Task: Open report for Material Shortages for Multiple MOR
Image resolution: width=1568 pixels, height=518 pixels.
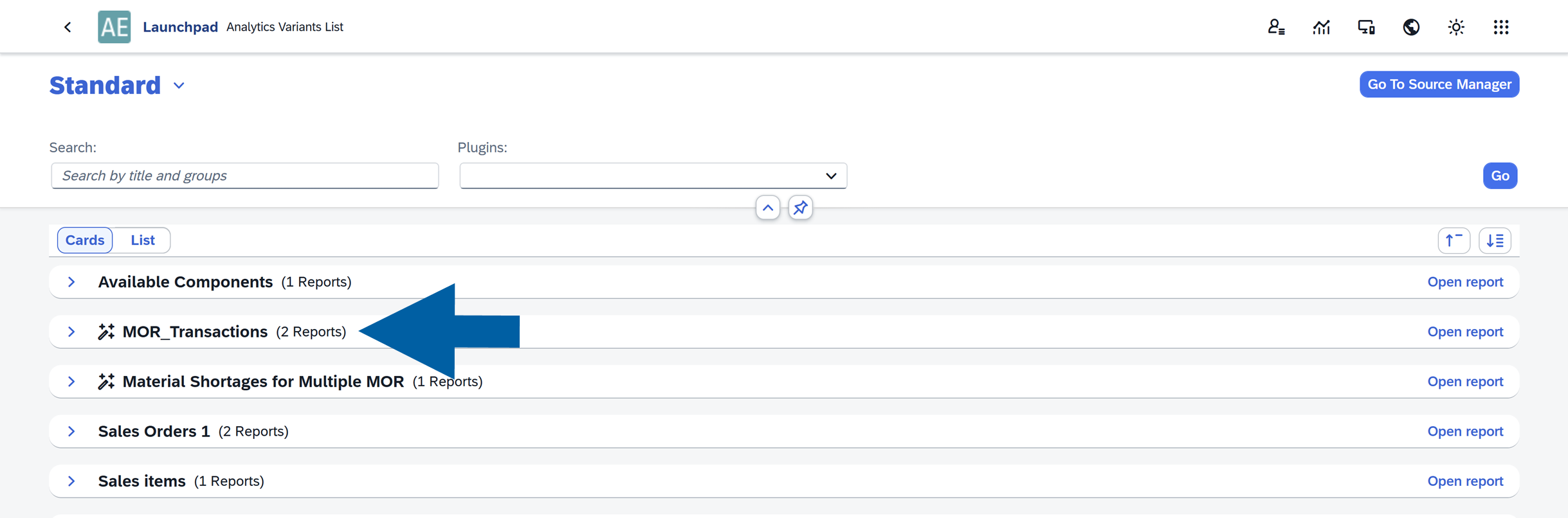Action: [x=1465, y=381]
